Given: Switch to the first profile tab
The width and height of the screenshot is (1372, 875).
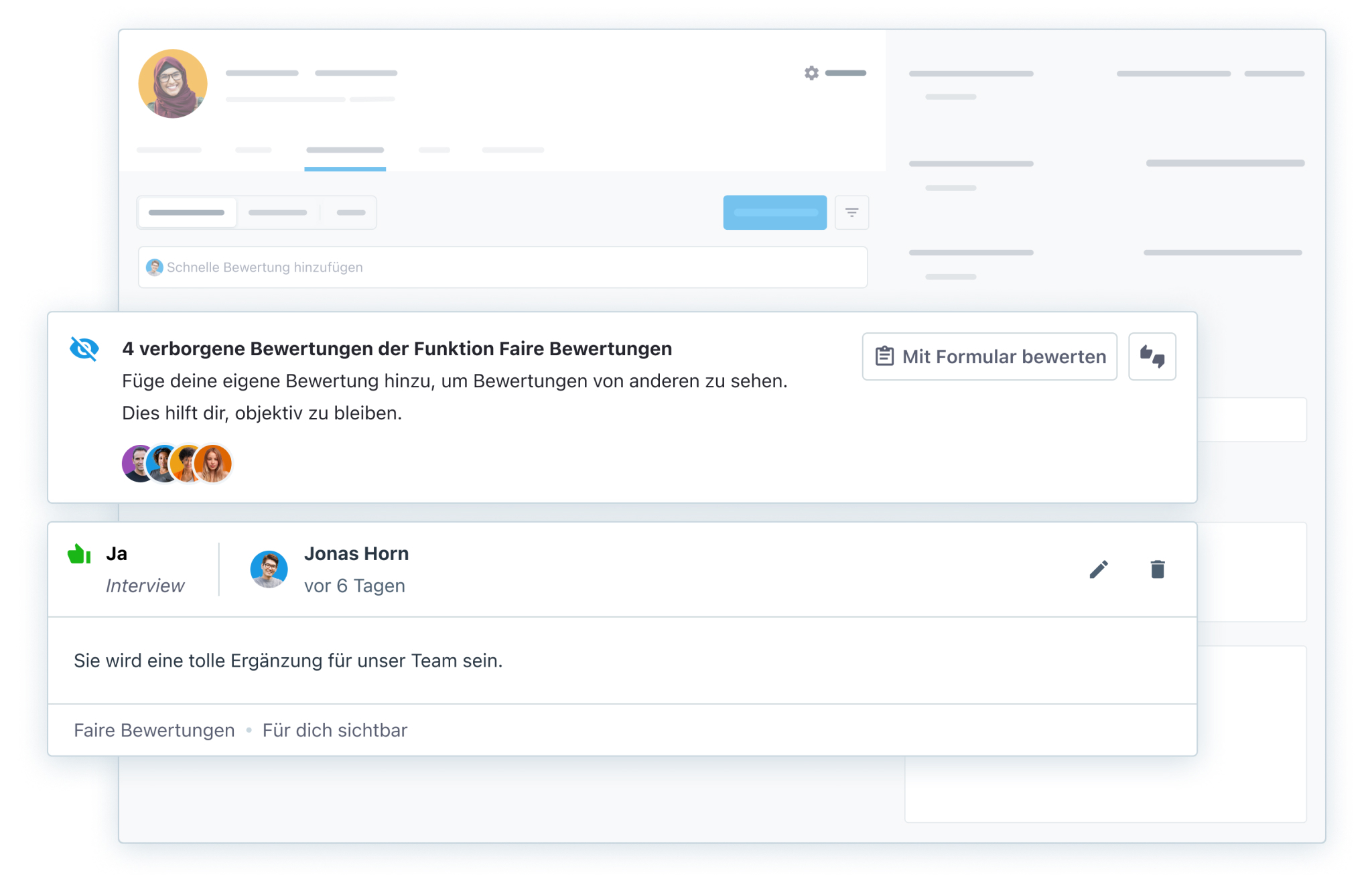Looking at the screenshot, I should point(169,150).
